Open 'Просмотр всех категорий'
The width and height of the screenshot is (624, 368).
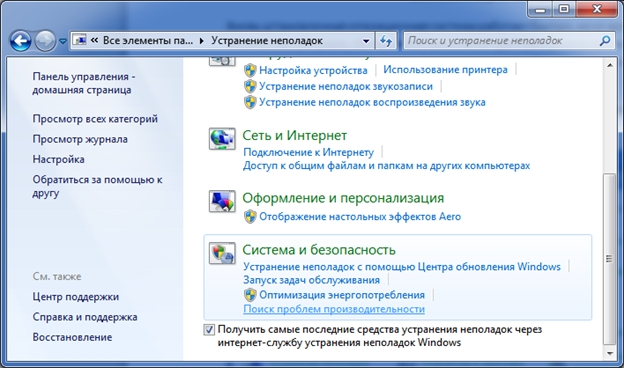tap(95, 119)
